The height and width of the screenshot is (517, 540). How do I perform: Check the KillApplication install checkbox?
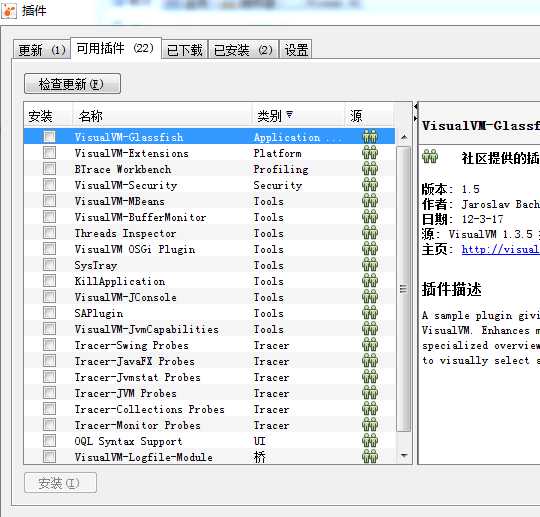point(49,280)
